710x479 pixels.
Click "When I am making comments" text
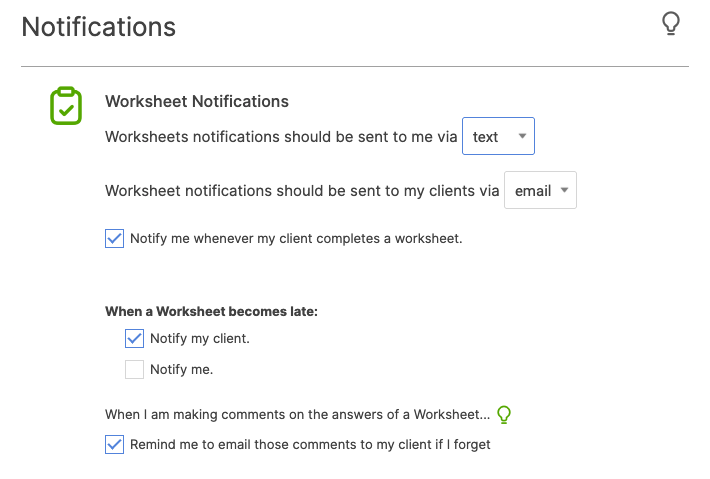[298, 414]
